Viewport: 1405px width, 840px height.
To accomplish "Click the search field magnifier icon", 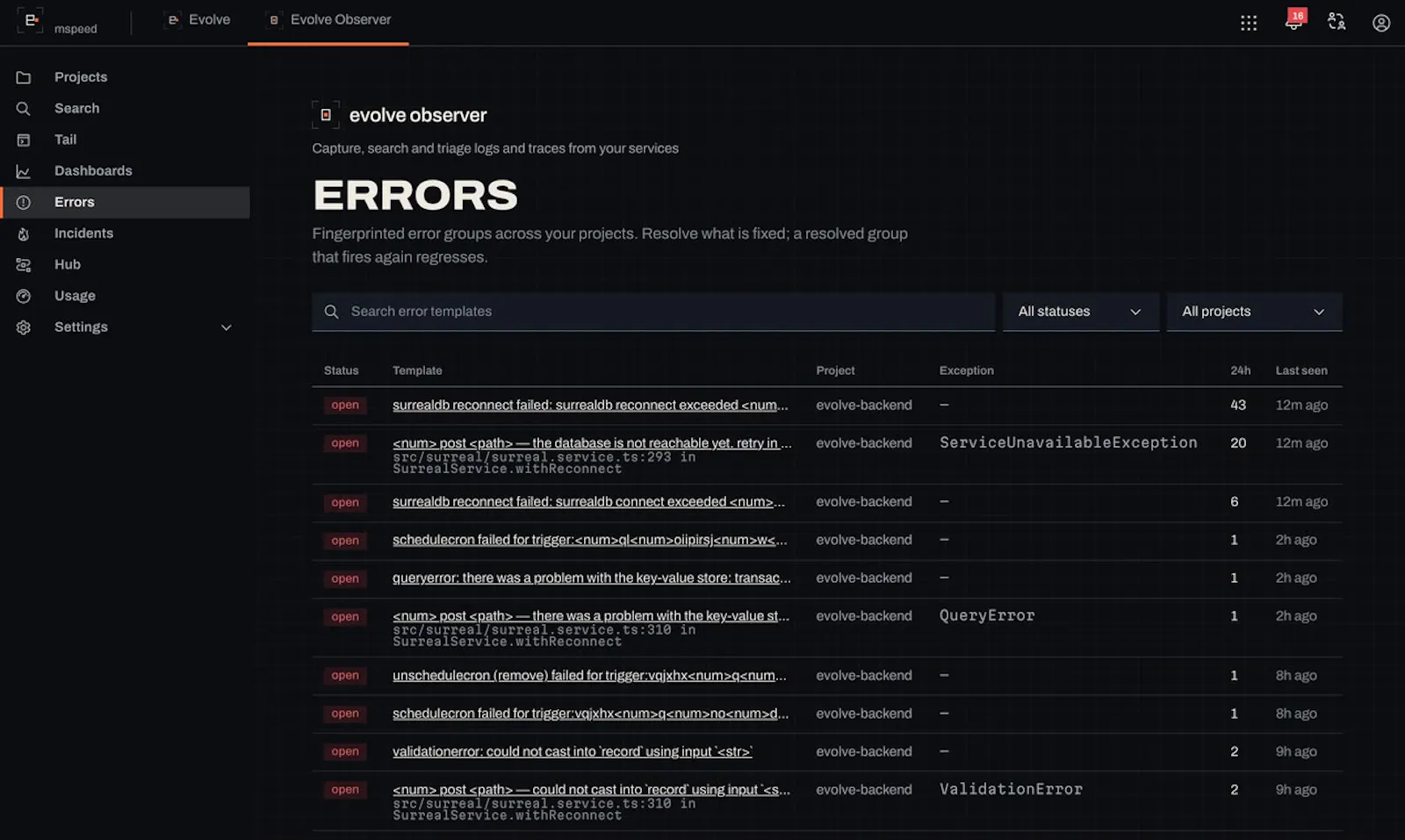I will [x=331, y=312].
